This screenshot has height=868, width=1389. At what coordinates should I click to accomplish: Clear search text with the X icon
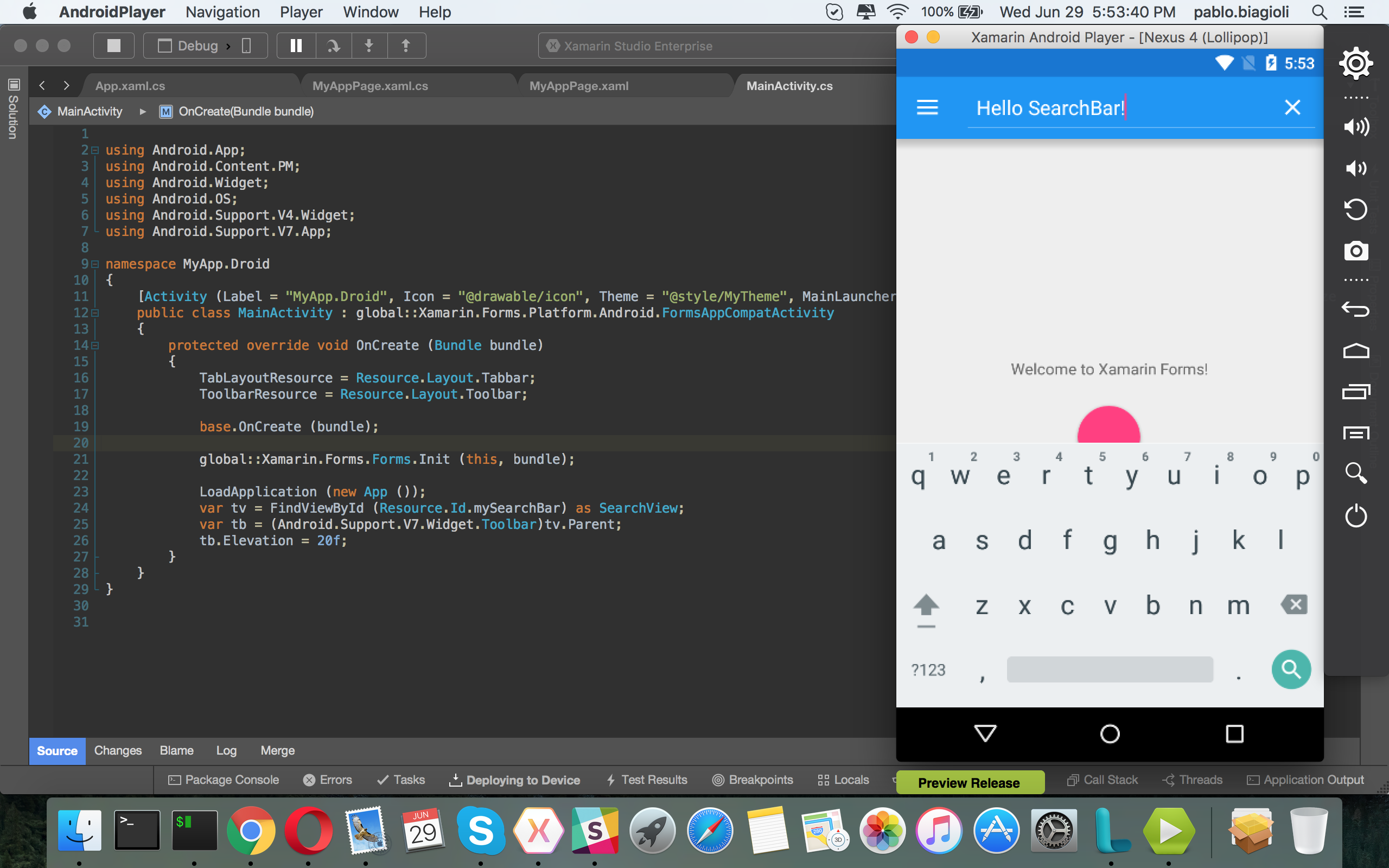click(1292, 107)
